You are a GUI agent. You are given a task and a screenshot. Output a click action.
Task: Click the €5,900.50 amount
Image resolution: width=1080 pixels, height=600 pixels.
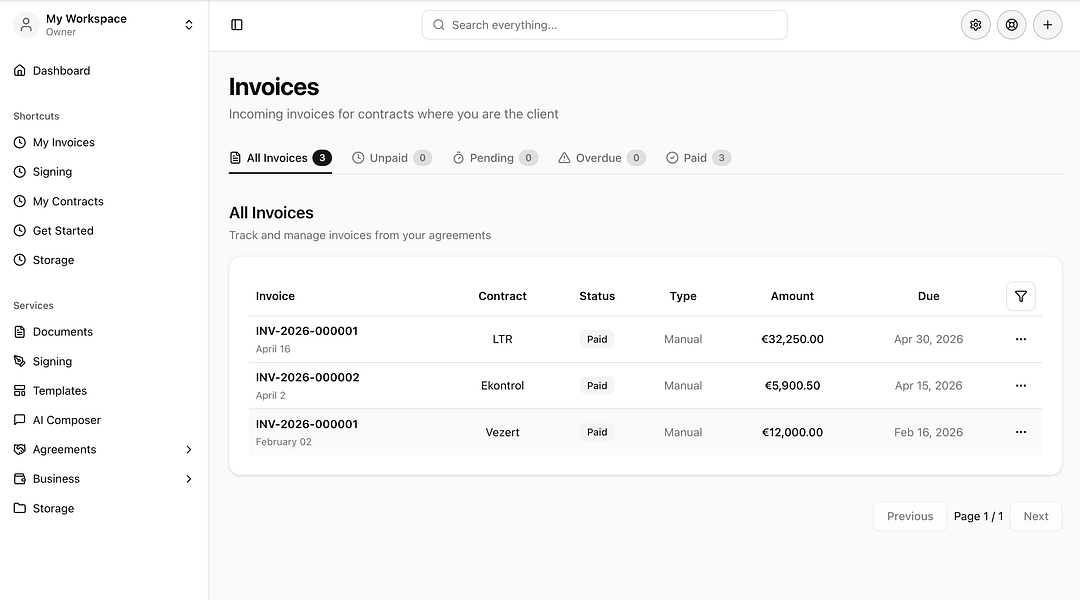(x=792, y=386)
